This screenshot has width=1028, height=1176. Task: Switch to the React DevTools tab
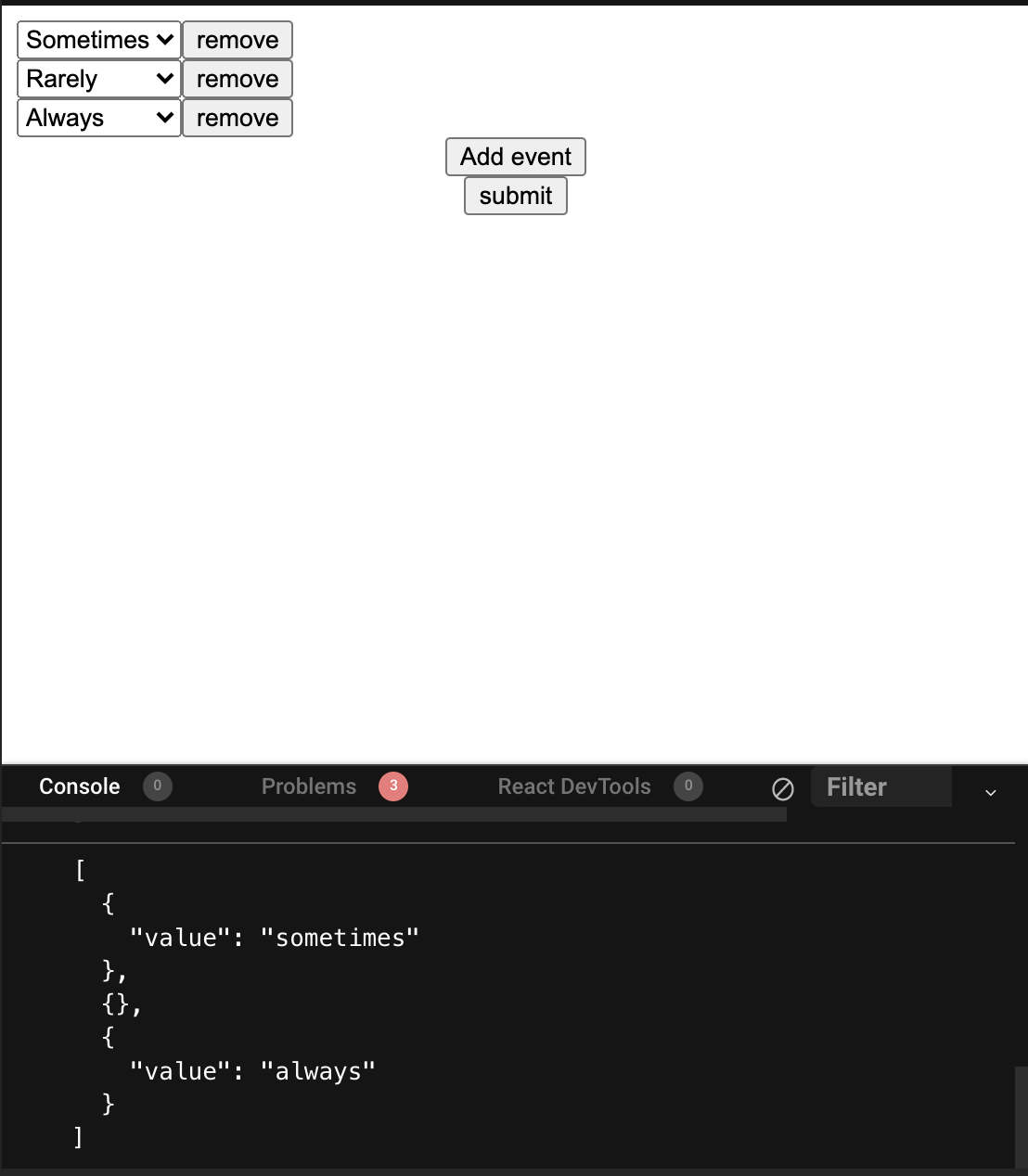click(573, 786)
